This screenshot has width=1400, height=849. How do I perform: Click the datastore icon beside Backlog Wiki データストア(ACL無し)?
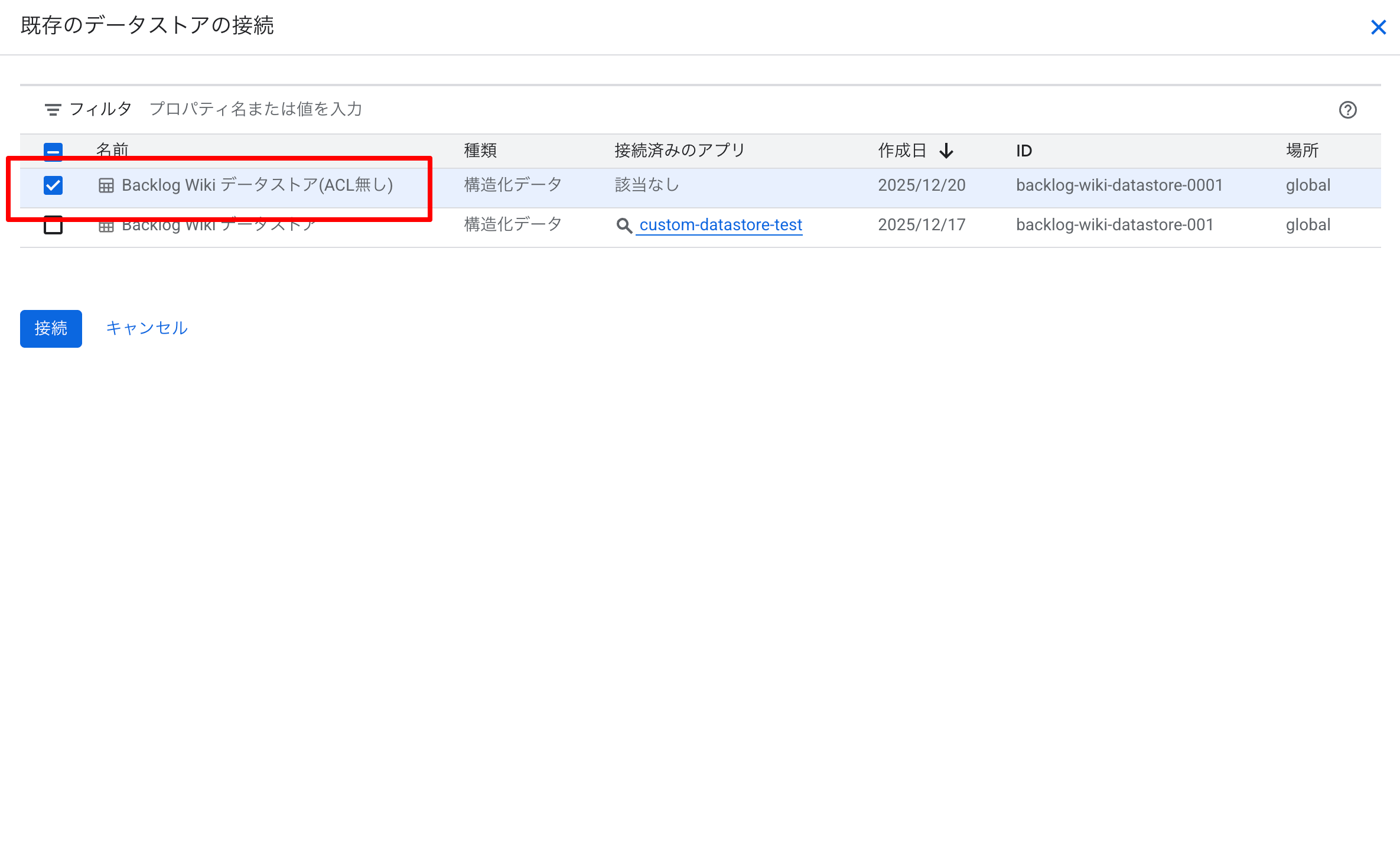pos(105,185)
